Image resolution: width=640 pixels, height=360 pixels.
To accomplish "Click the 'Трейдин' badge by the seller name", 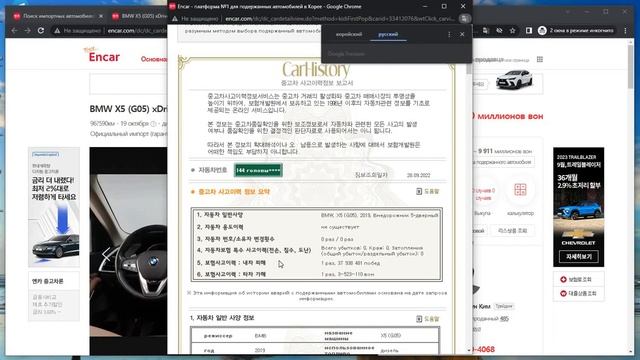I will (x=503, y=306).
